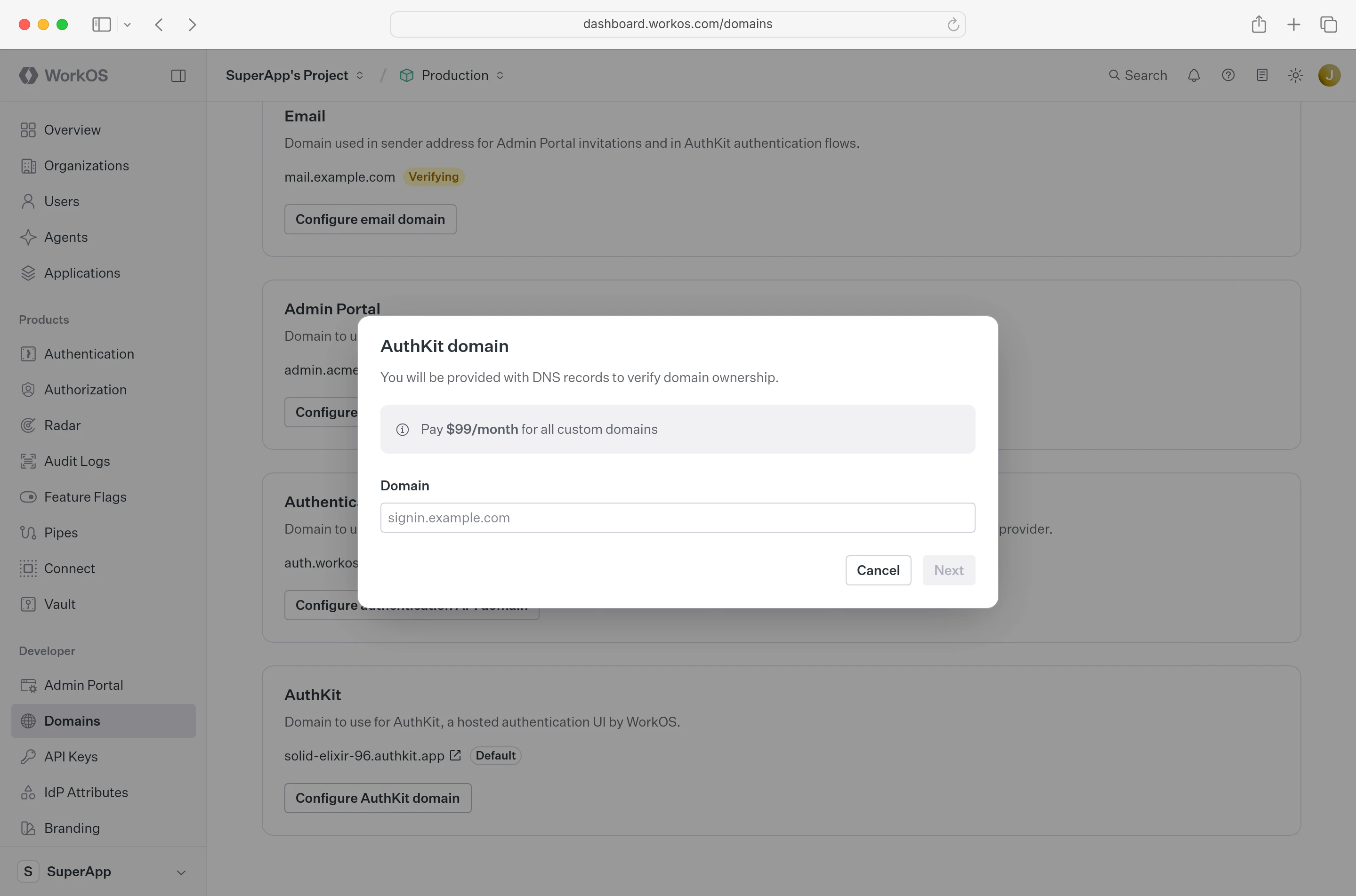Click the Safari address bar
The image size is (1356, 896).
(678, 24)
